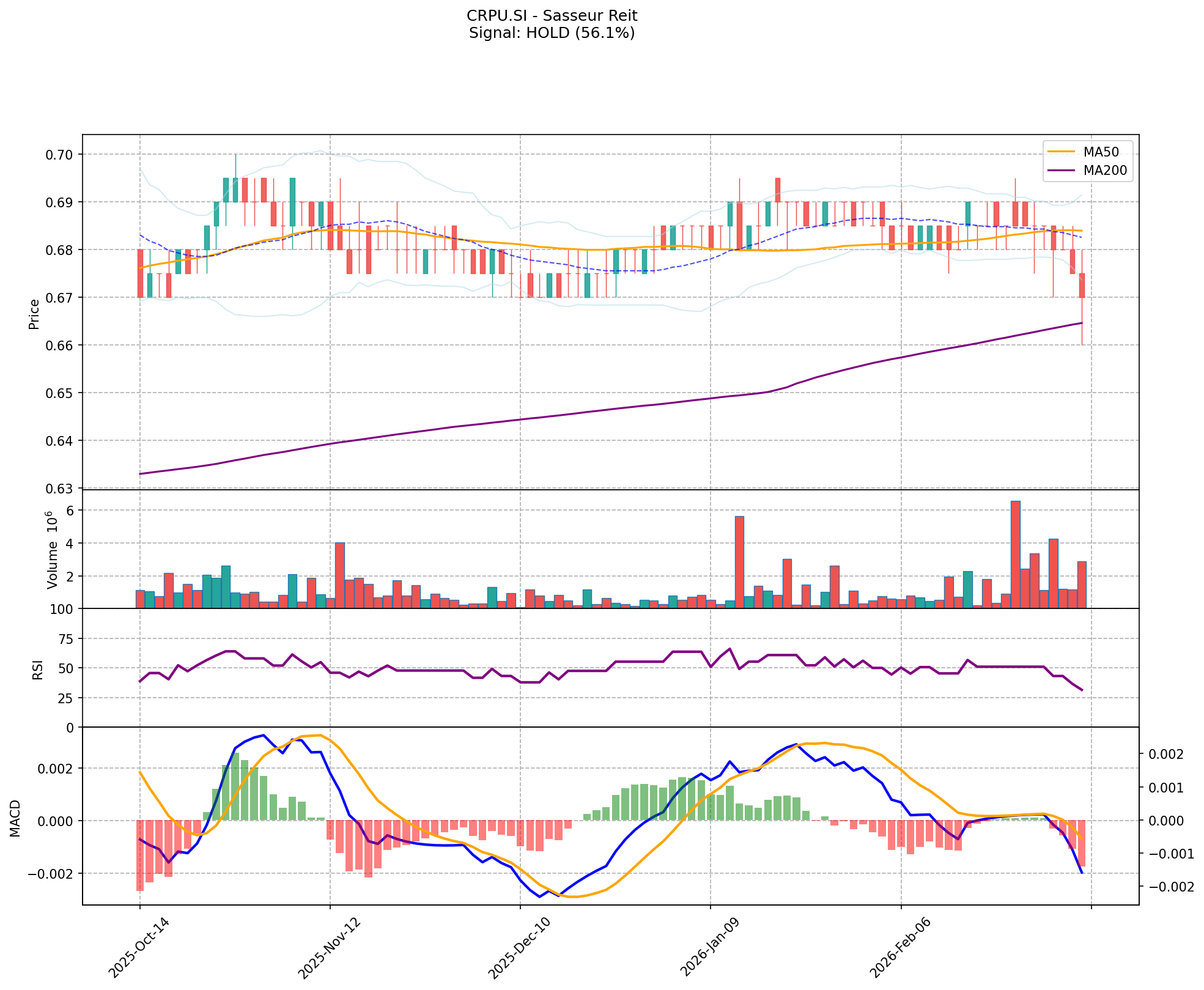
Task: Click the Price axis label
Action: [34, 314]
